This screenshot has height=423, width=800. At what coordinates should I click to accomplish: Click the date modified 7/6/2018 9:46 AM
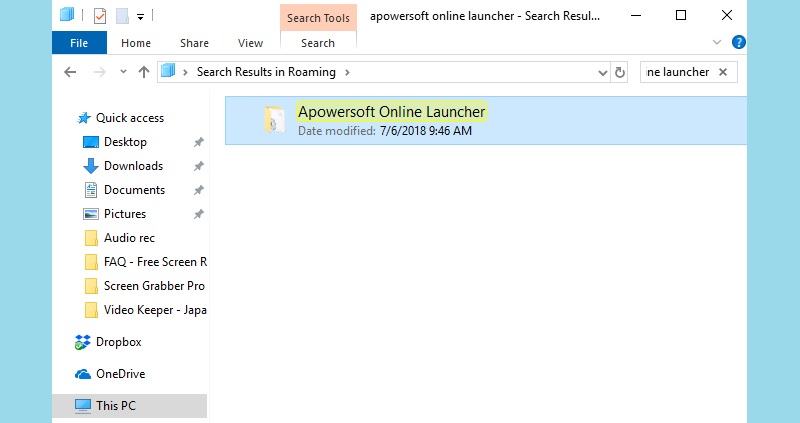coord(426,131)
